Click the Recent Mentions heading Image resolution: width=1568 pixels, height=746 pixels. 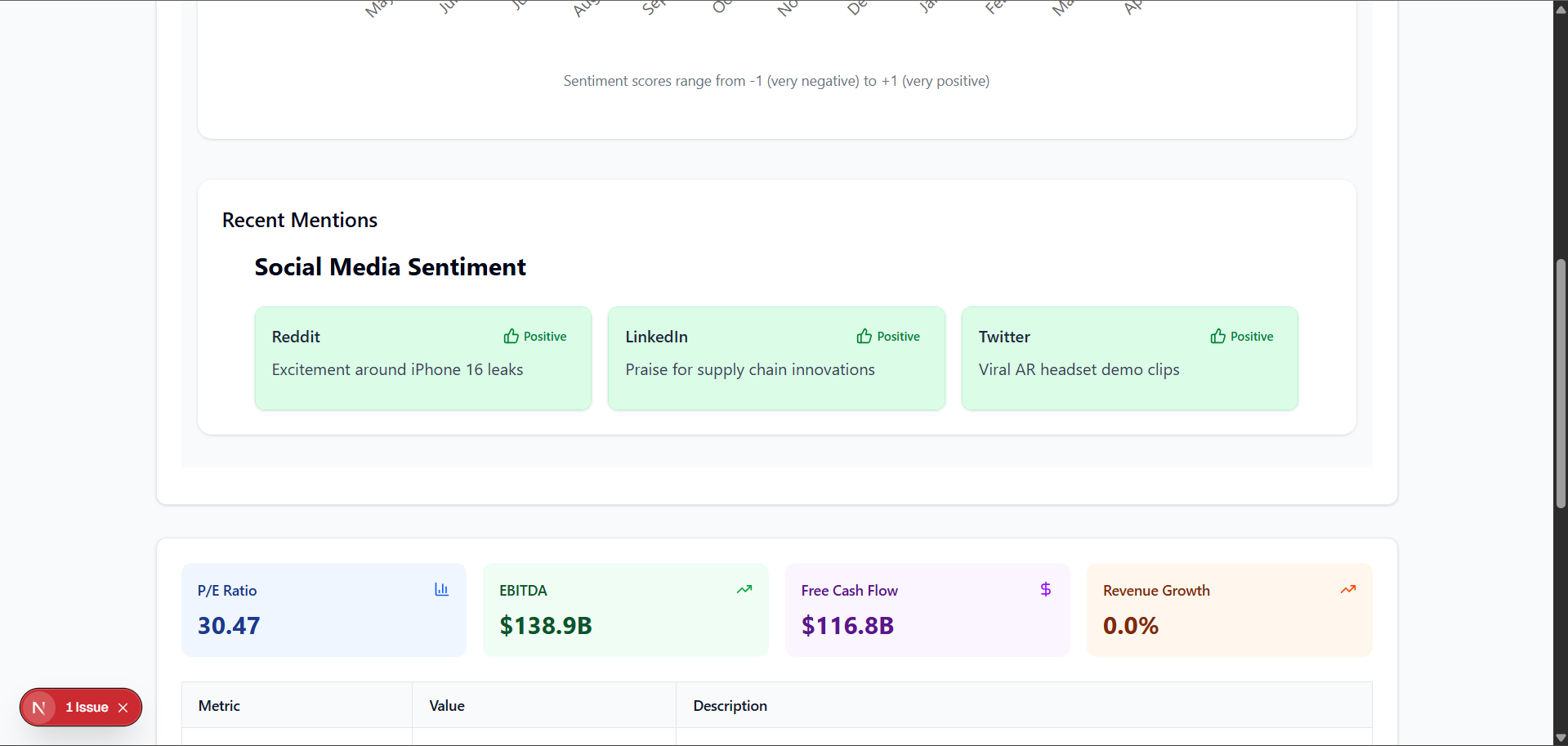click(300, 221)
